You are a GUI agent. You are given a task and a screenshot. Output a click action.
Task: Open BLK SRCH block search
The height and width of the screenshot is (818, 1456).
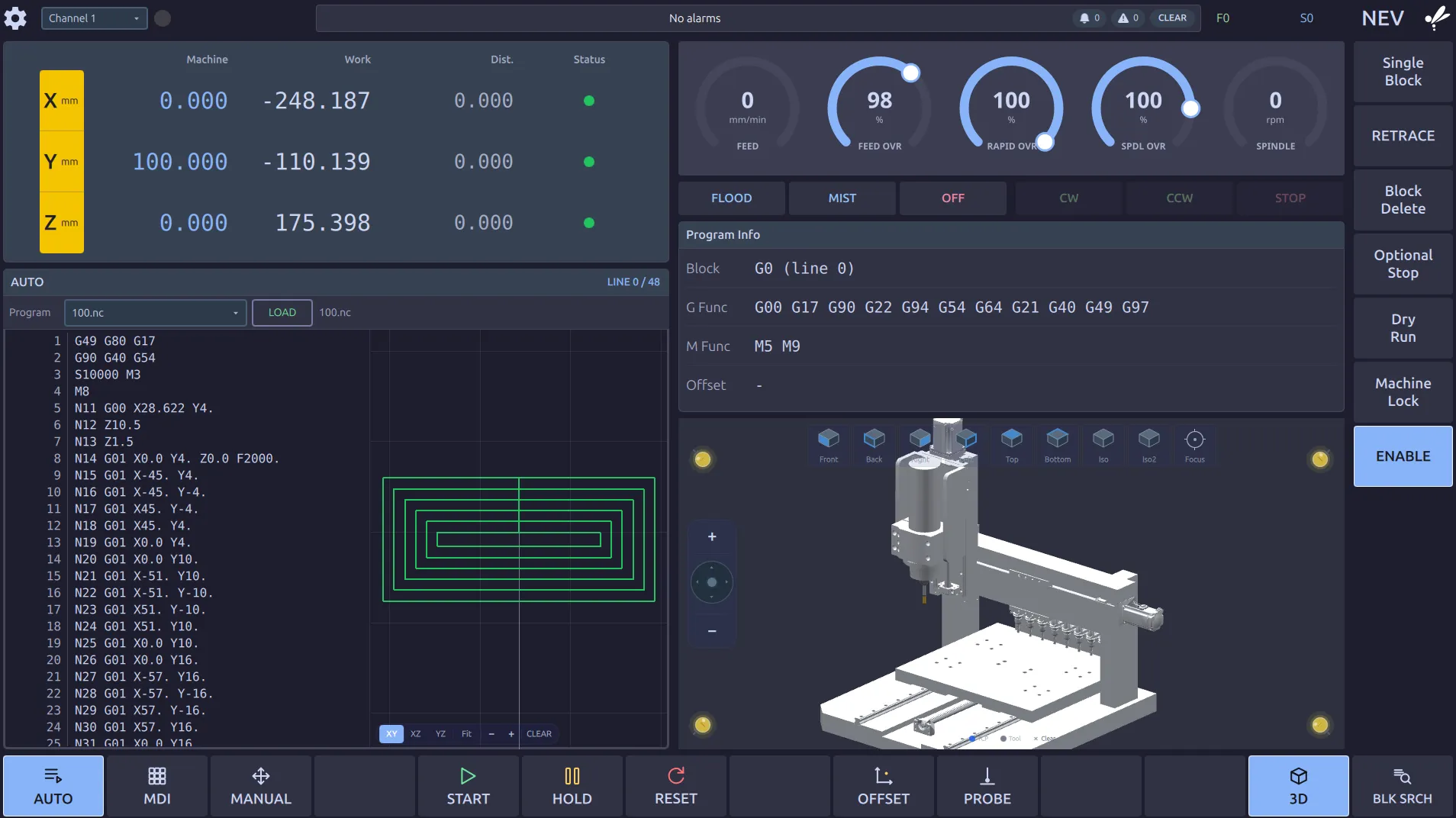1403,786
